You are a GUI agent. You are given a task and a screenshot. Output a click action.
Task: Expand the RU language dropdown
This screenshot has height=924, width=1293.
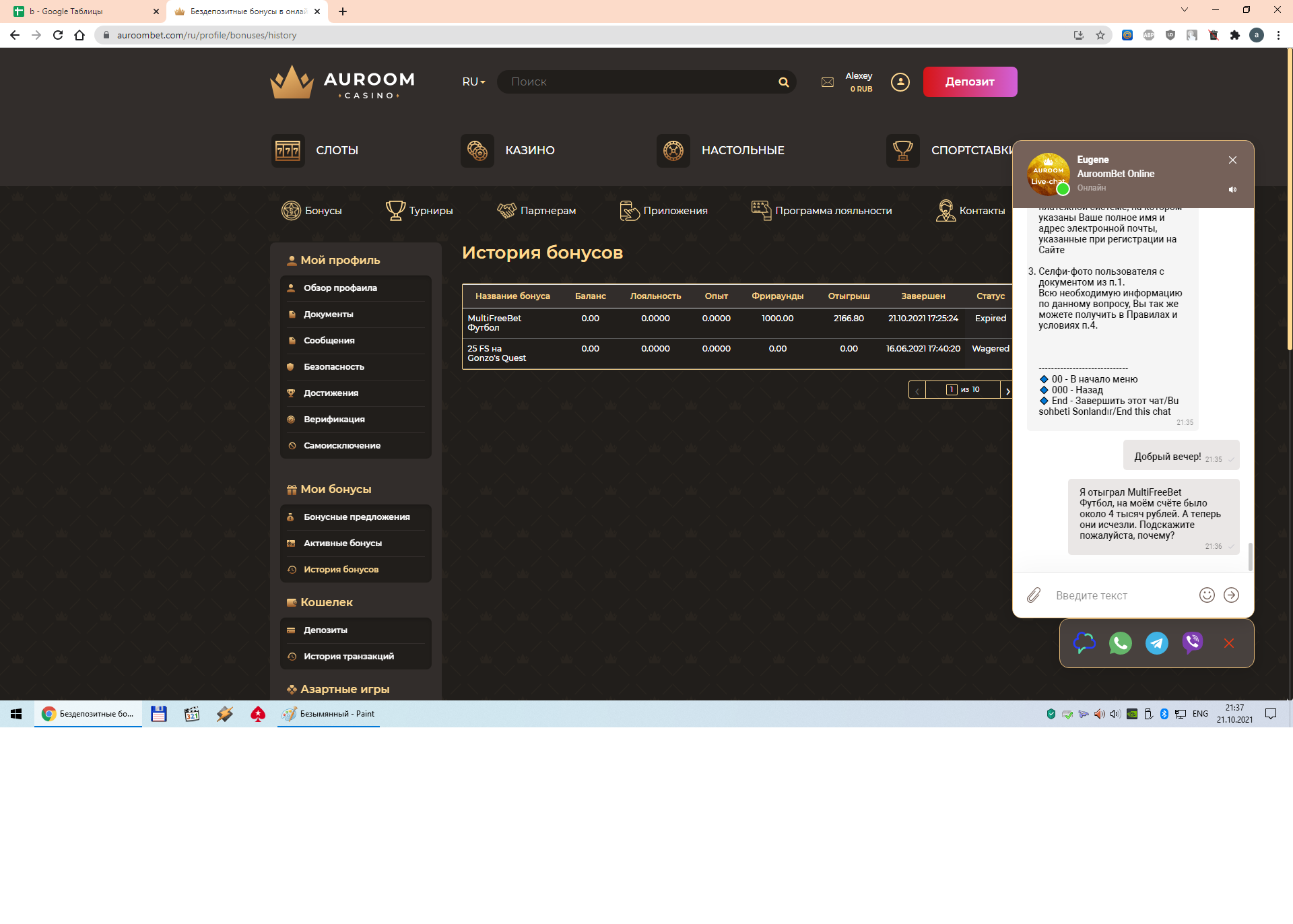click(473, 82)
